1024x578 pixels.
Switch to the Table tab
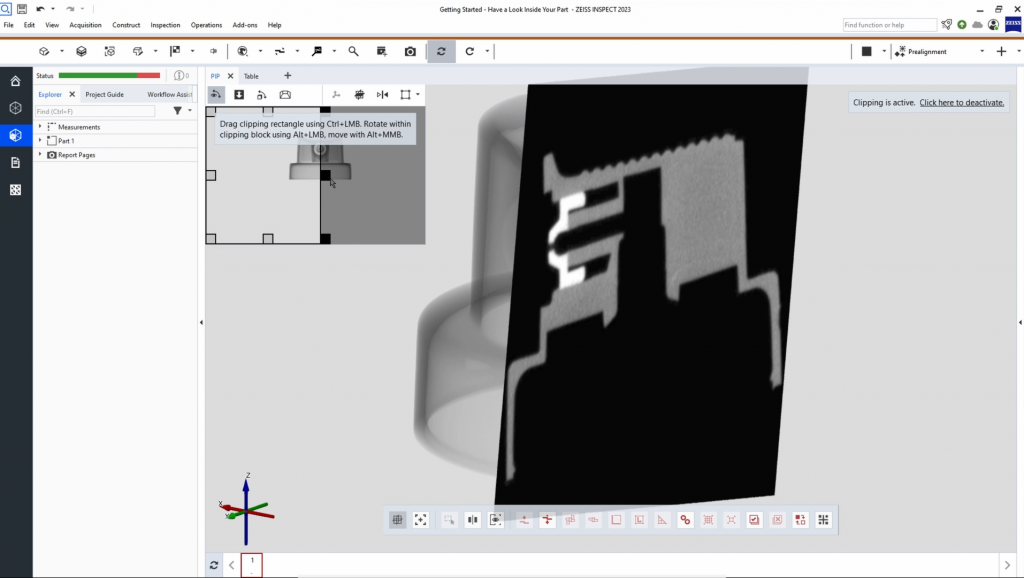pyautogui.click(x=252, y=75)
